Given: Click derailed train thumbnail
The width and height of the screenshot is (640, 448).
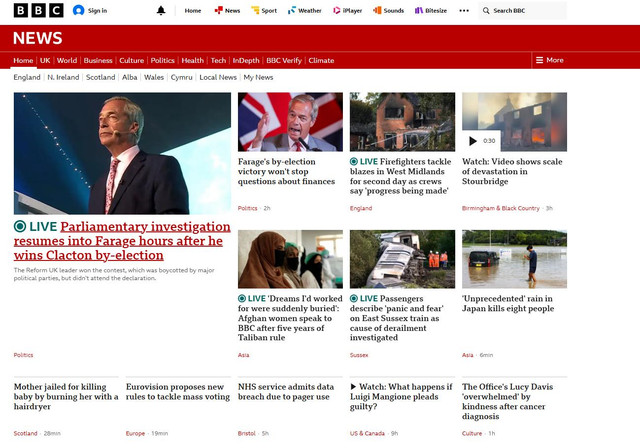Looking at the screenshot, I should coord(402,259).
